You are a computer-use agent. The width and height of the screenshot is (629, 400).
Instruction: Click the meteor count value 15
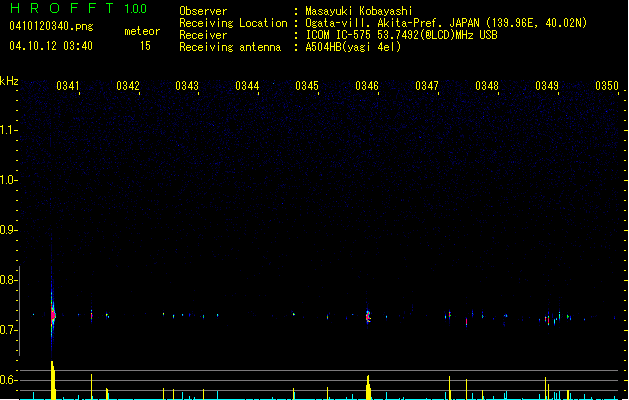(145, 46)
